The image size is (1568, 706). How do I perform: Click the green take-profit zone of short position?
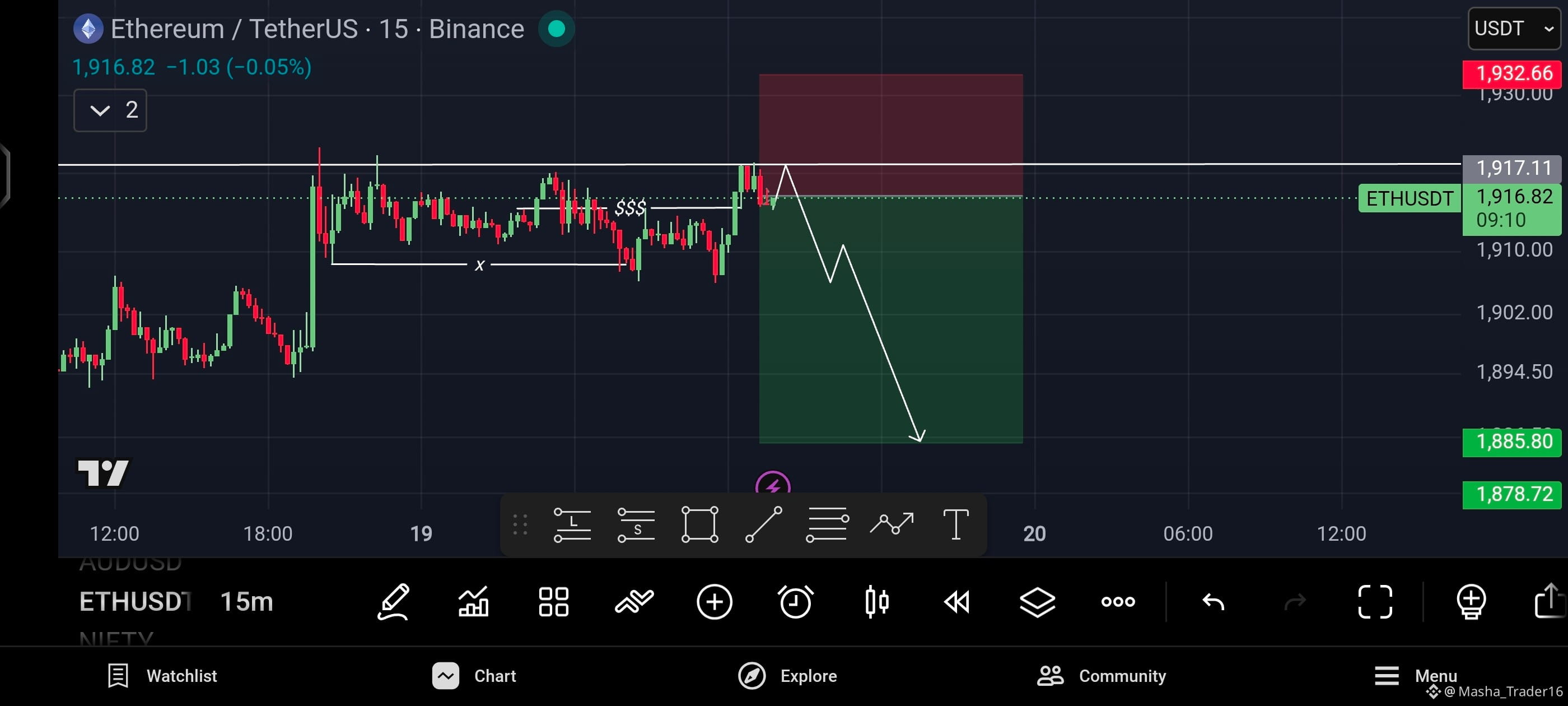(x=890, y=319)
